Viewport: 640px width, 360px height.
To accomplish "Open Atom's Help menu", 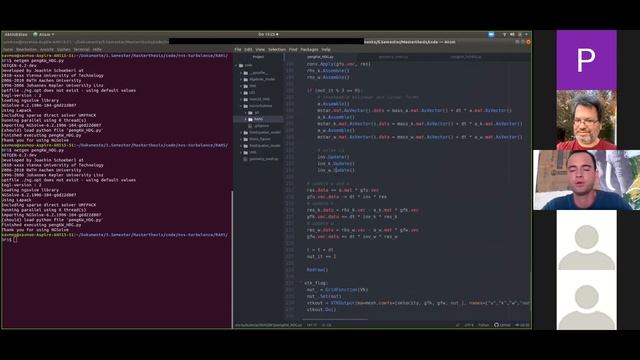I will point(326,49).
